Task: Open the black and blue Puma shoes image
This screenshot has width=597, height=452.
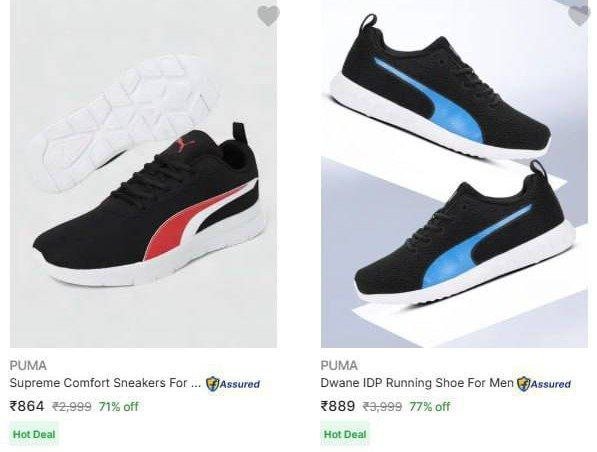Action: point(454,174)
